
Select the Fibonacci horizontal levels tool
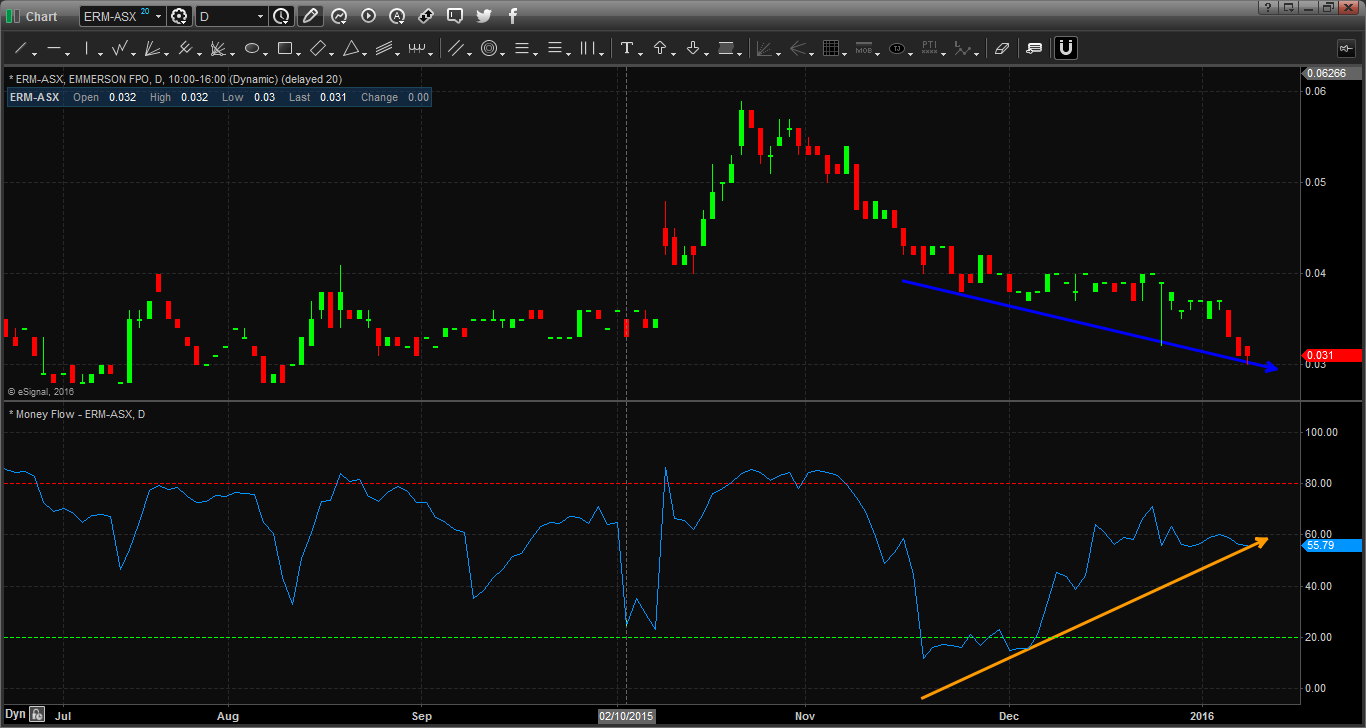pos(522,47)
